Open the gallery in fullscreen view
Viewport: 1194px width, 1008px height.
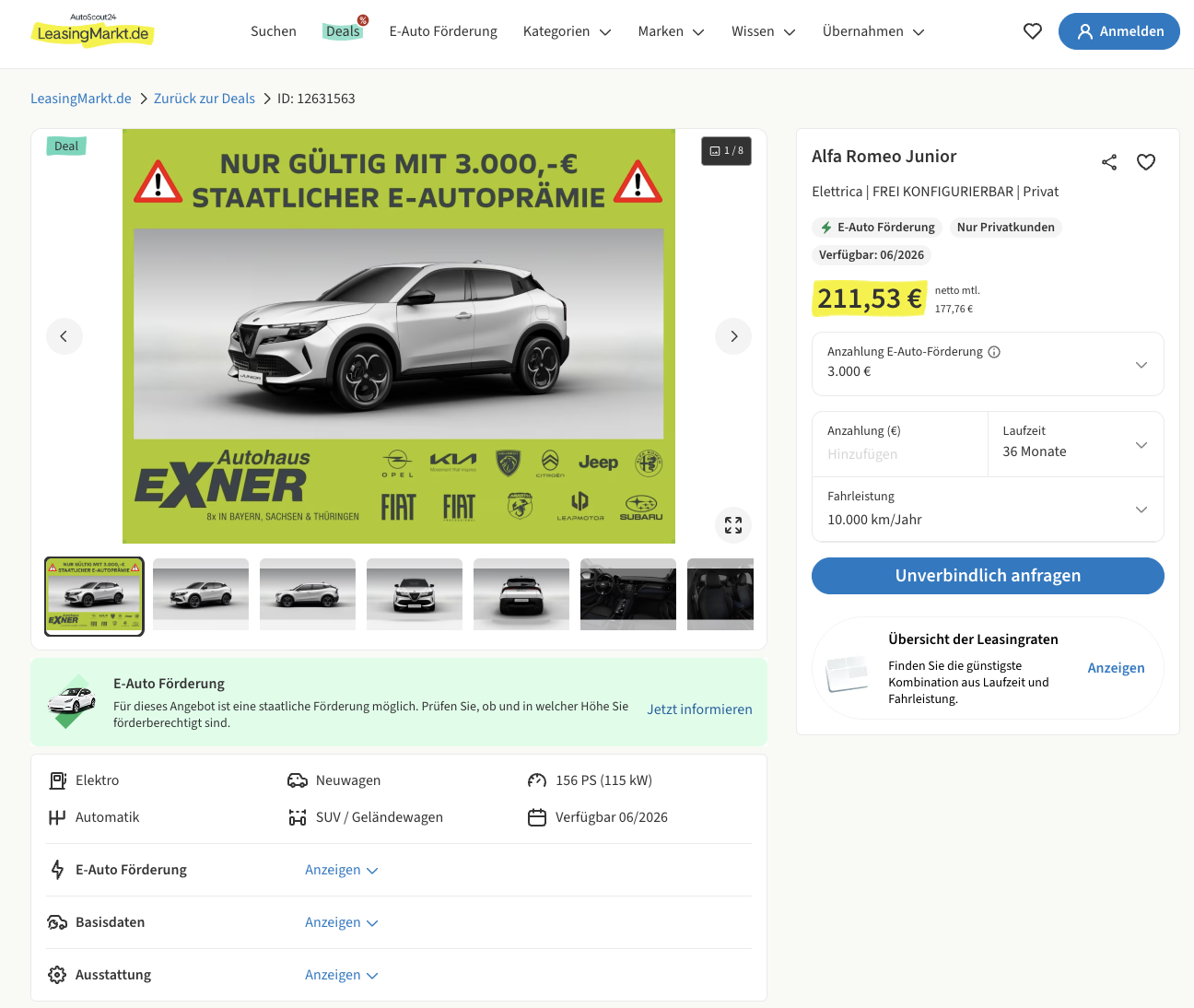pyautogui.click(x=733, y=525)
